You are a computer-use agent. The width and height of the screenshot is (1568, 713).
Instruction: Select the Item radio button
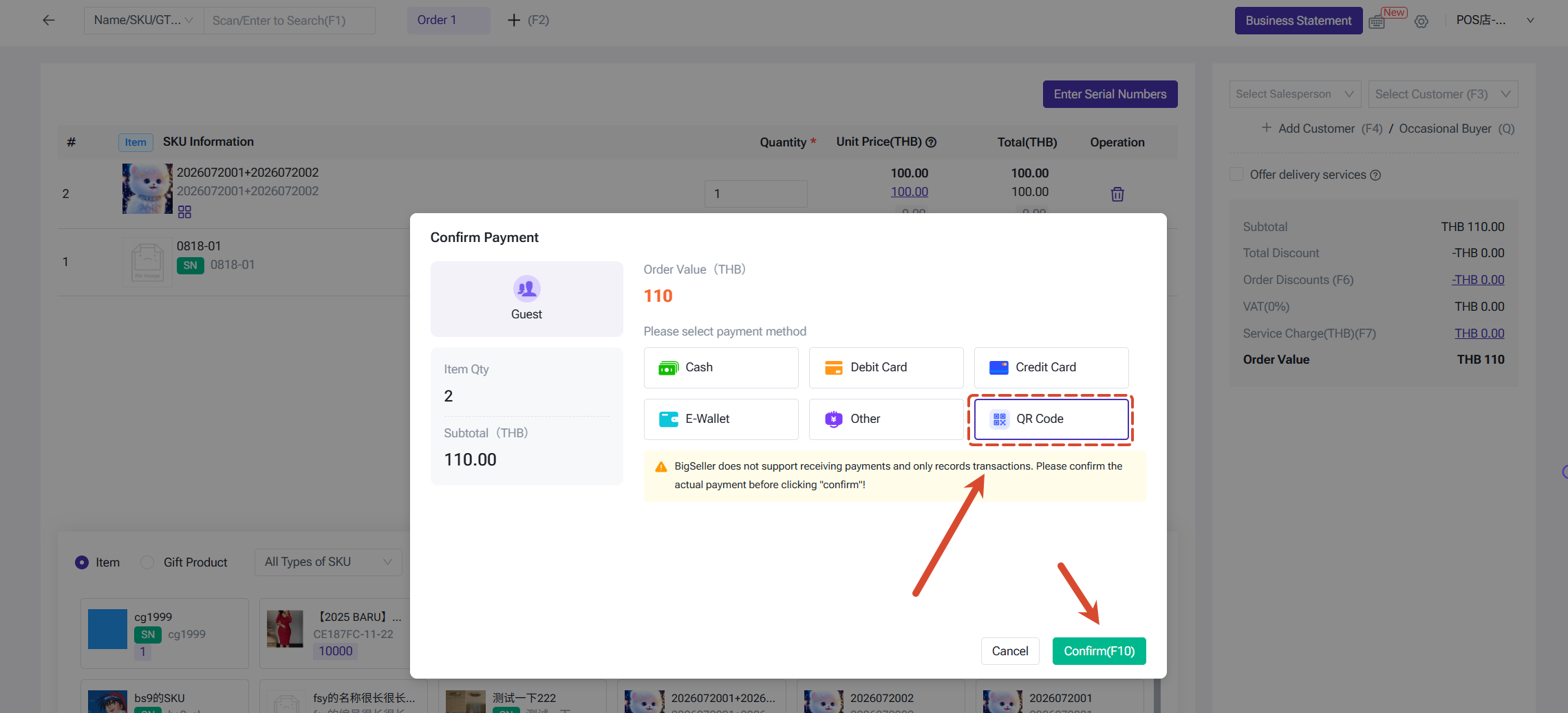click(x=82, y=562)
